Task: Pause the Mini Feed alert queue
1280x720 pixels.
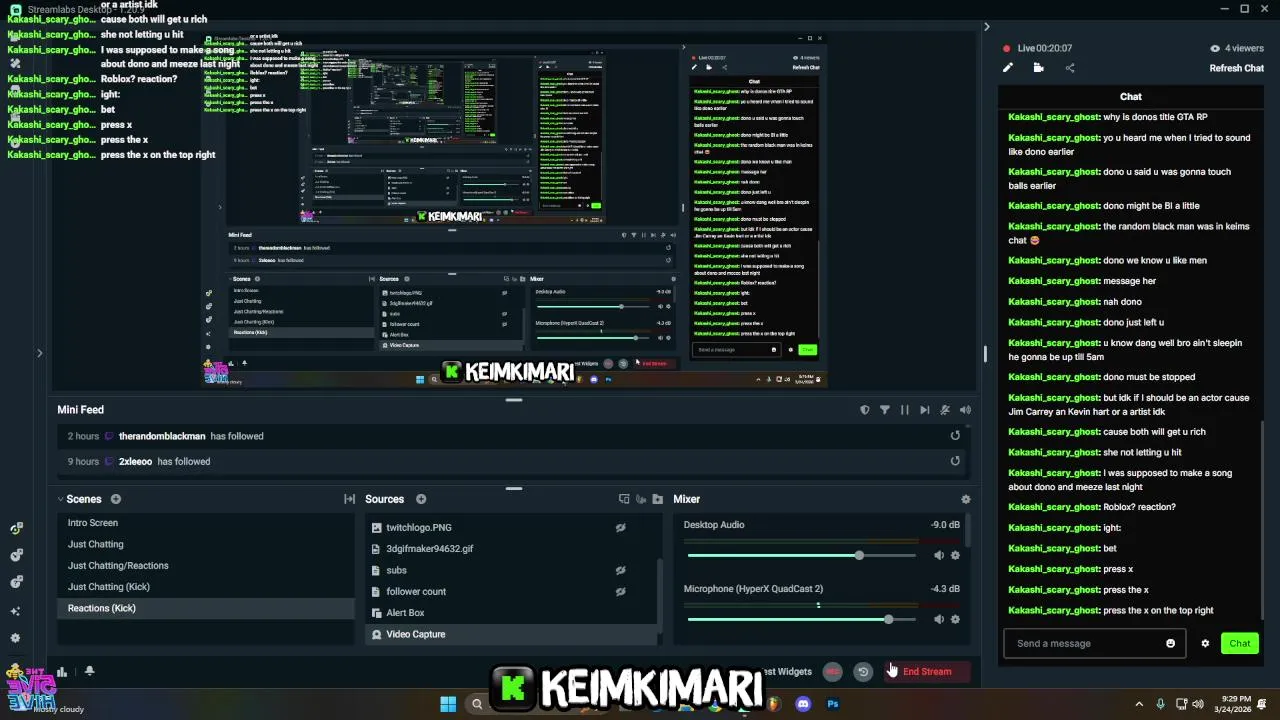Action: pyautogui.click(x=905, y=410)
